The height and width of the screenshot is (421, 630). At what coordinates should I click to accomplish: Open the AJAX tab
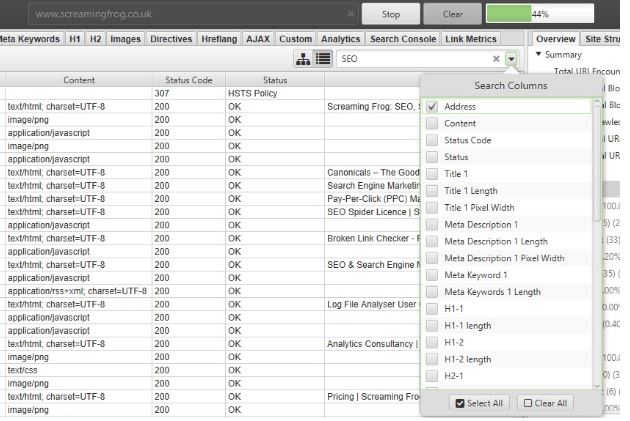(258, 39)
